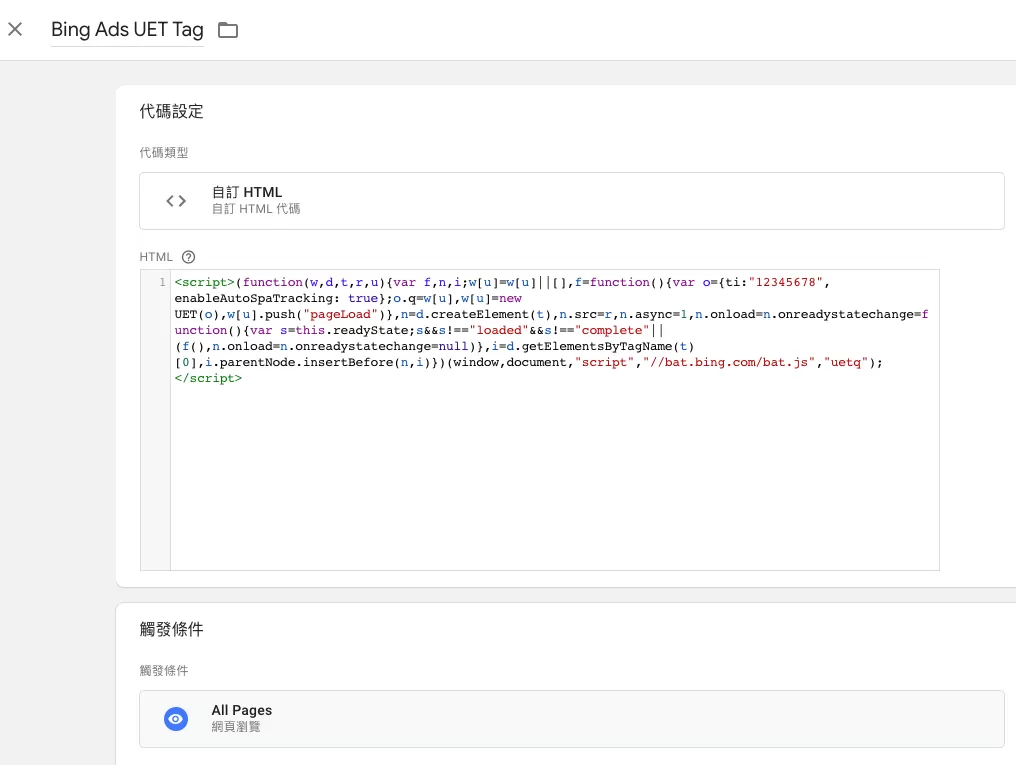The height and width of the screenshot is (765, 1016).
Task: Open the folder icon beside tag name
Action: [x=228, y=30]
